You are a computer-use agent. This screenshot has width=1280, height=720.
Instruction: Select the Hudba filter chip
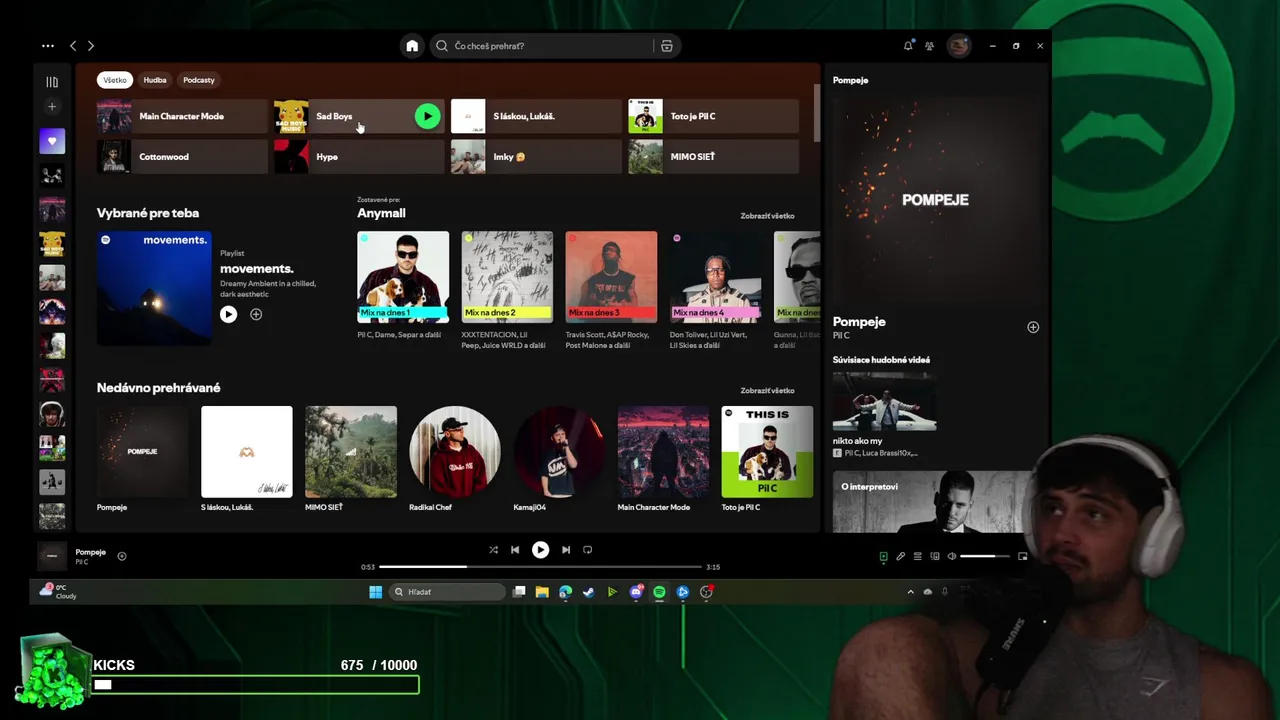tap(155, 80)
